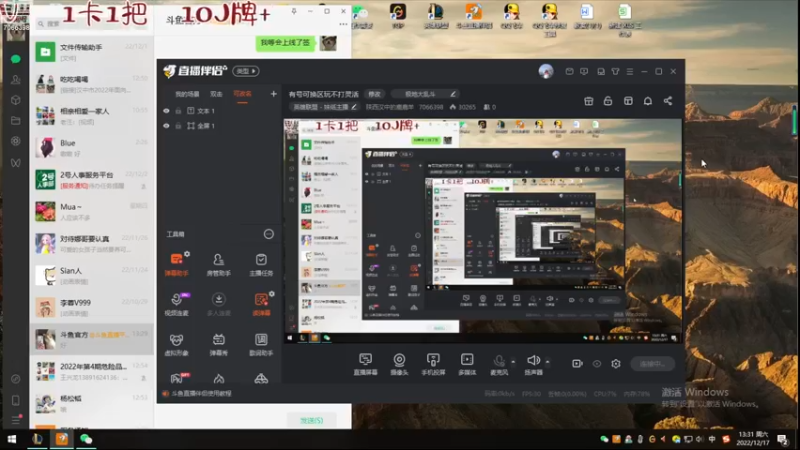Screen dimensions: 800x450
Task: Open the WeChat favorites cube tab
Action: tap(15, 100)
